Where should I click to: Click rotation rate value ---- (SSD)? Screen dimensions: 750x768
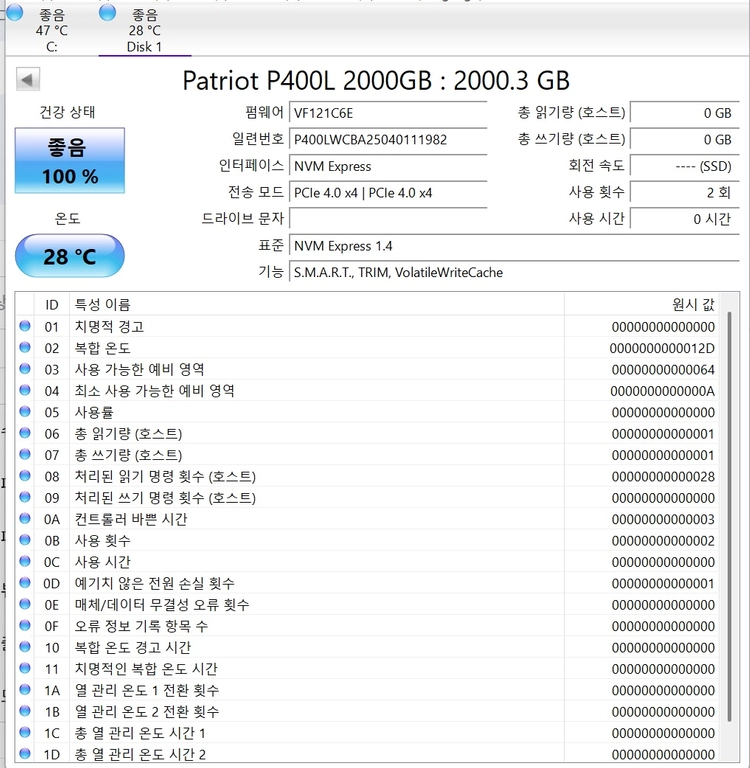point(684,166)
